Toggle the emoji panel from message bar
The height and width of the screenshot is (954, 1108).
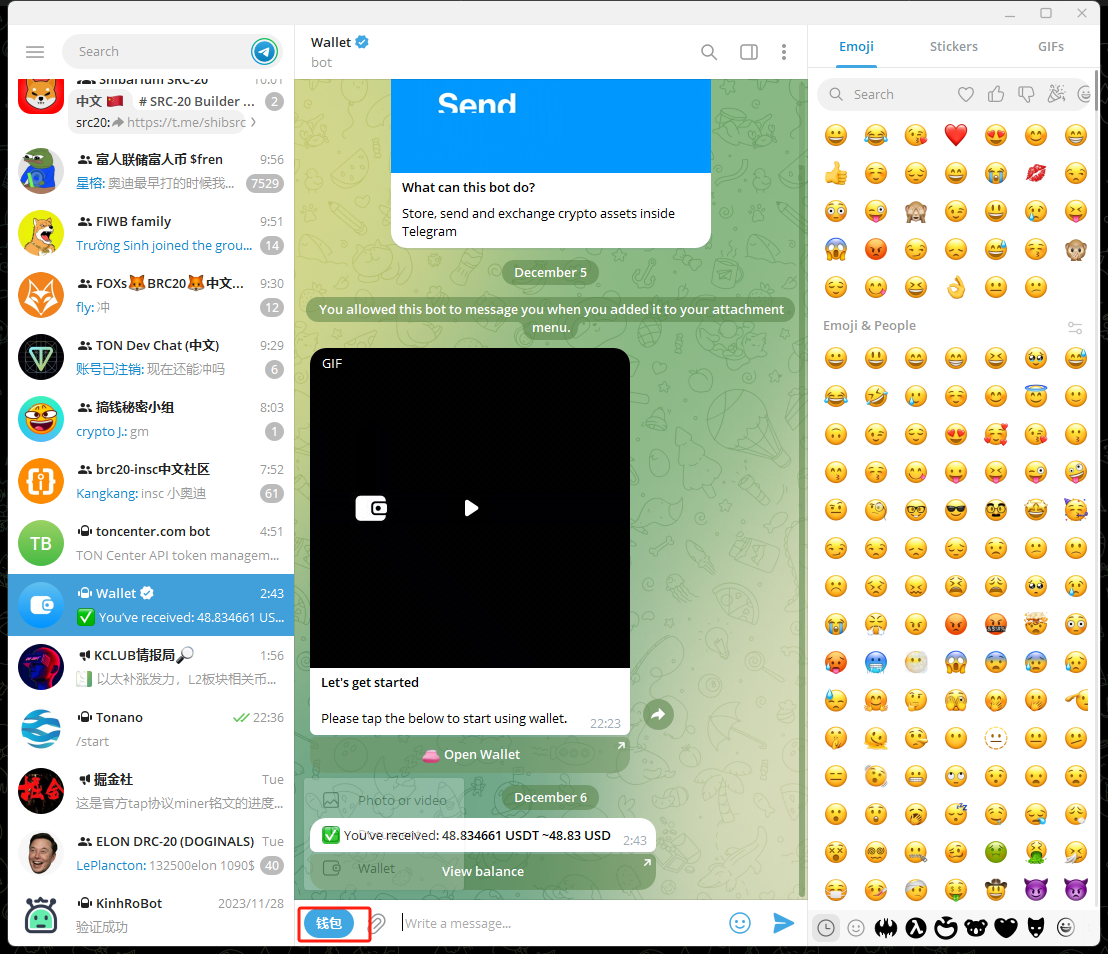740,923
